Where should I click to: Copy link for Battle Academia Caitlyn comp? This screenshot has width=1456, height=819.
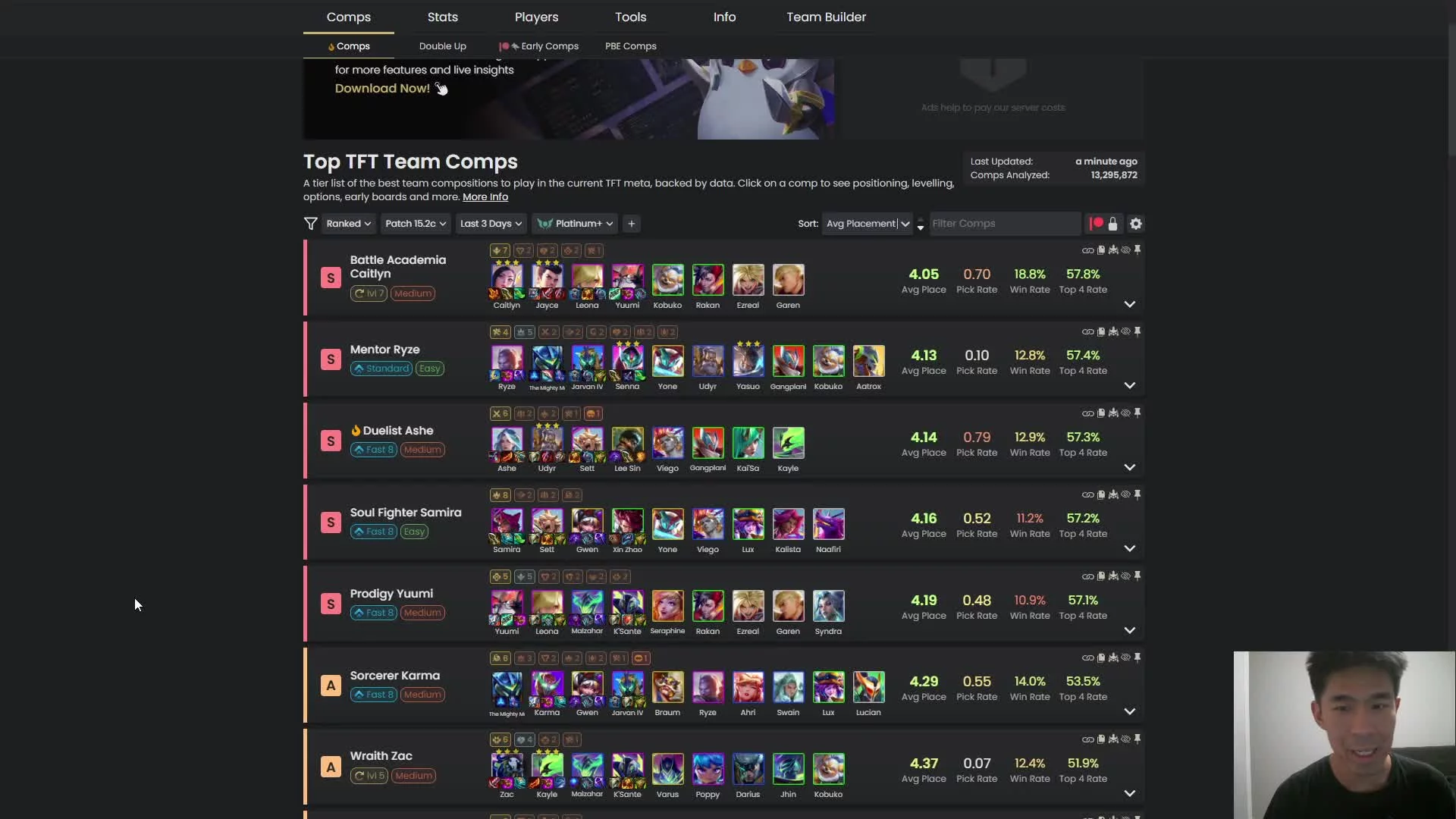coord(1087,250)
